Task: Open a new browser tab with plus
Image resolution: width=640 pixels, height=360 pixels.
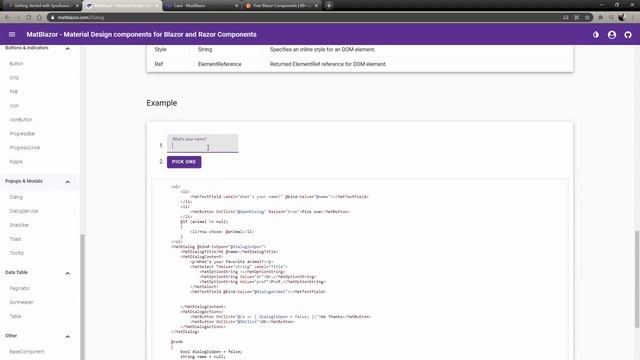Action: coord(329,6)
